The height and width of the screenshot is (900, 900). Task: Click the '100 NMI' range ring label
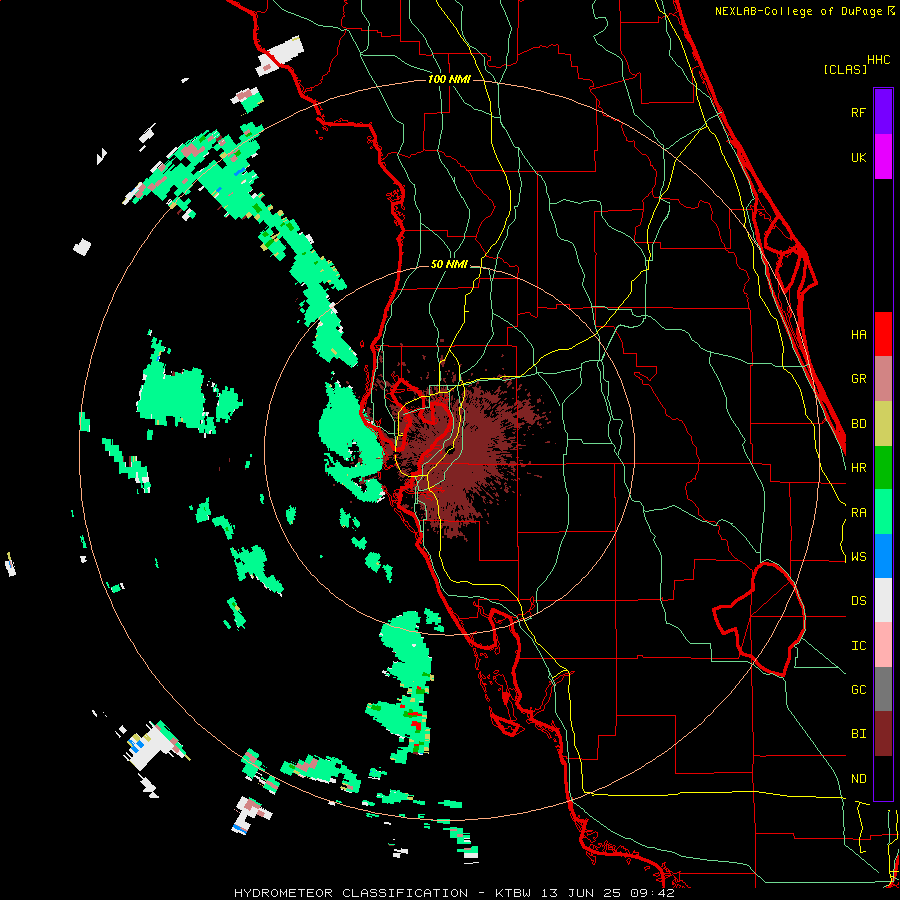tap(449, 79)
